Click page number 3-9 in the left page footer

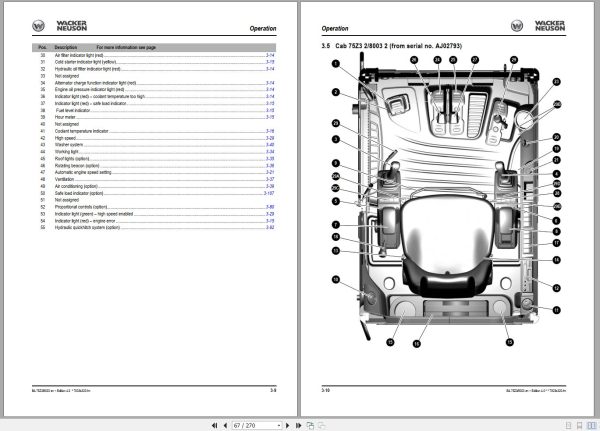click(273, 390)
